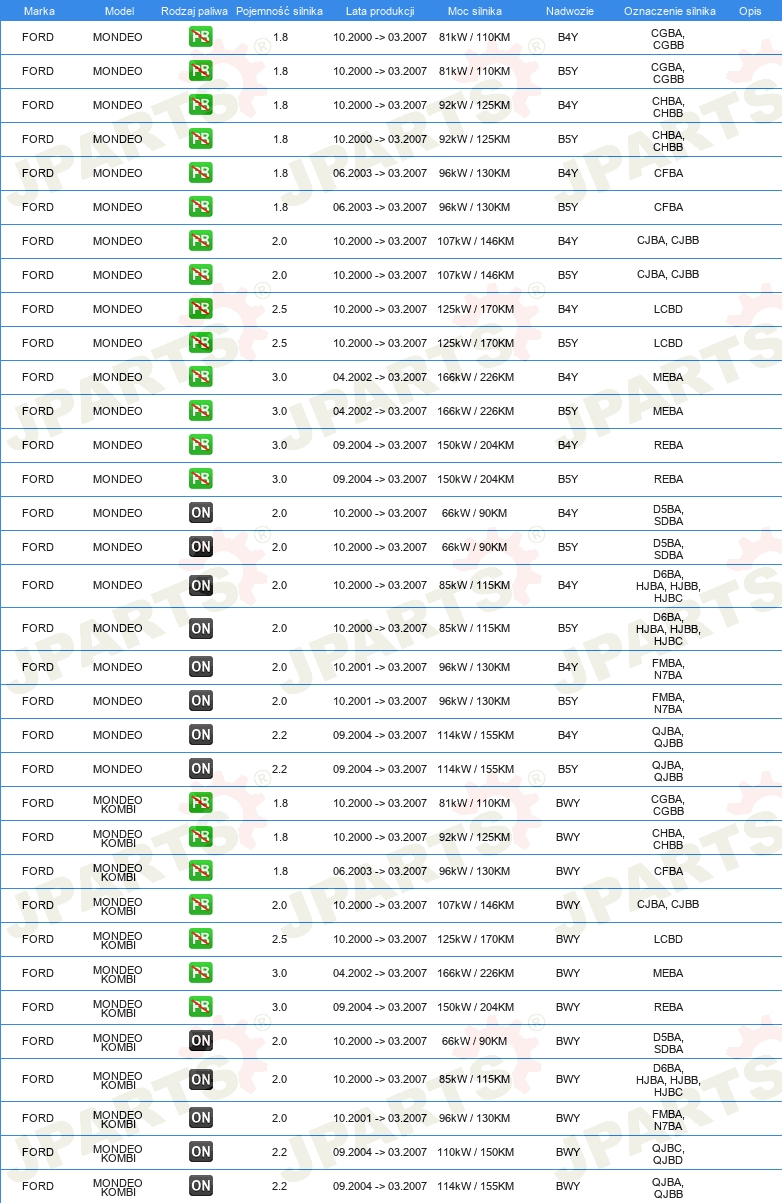Click capacity 2.2 in 114kW B4Y row
Image resolution: width=782 pixels, height=1203 pixels.
279,736
